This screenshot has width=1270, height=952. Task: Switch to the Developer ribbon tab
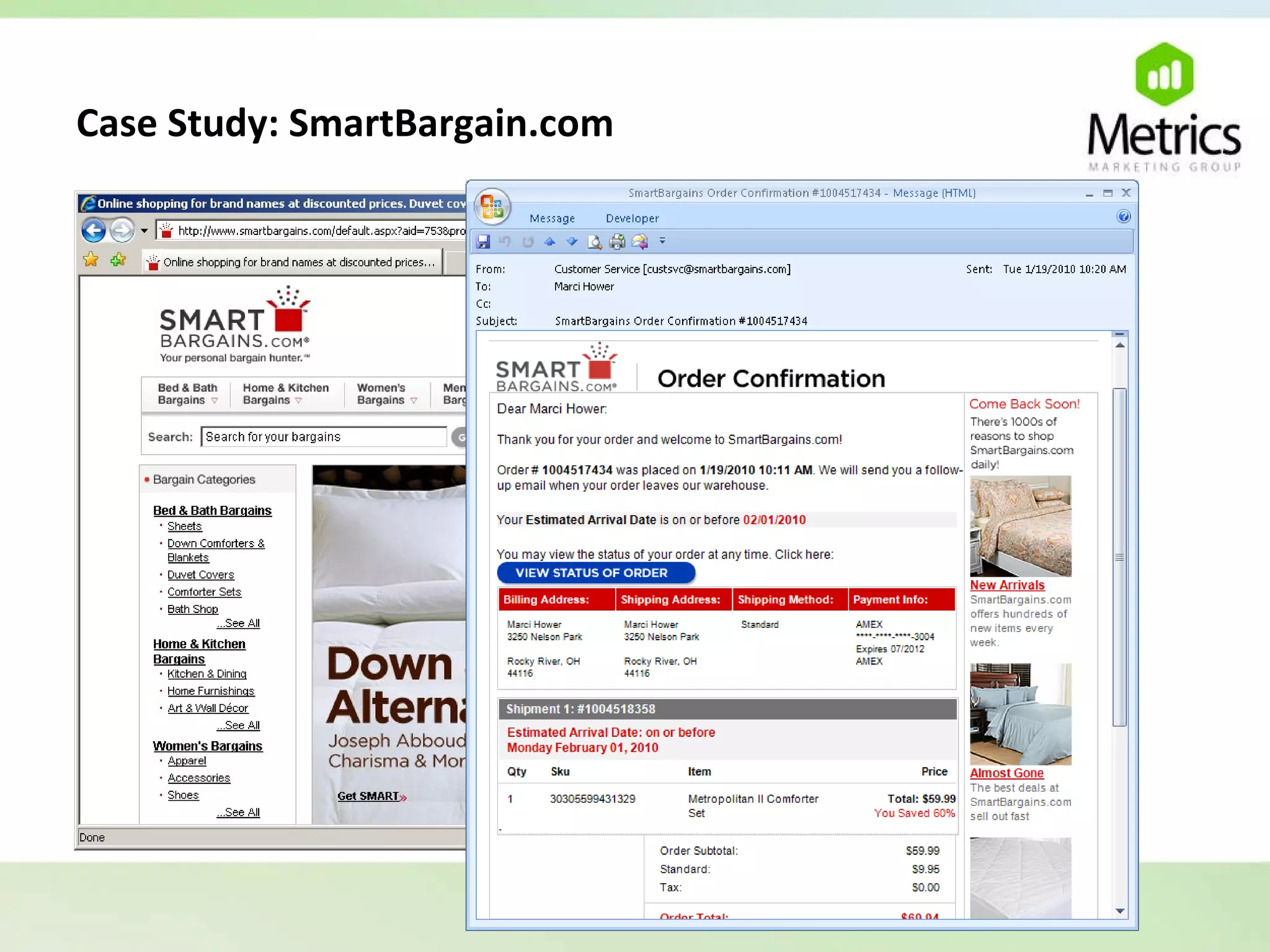point(632,218)
